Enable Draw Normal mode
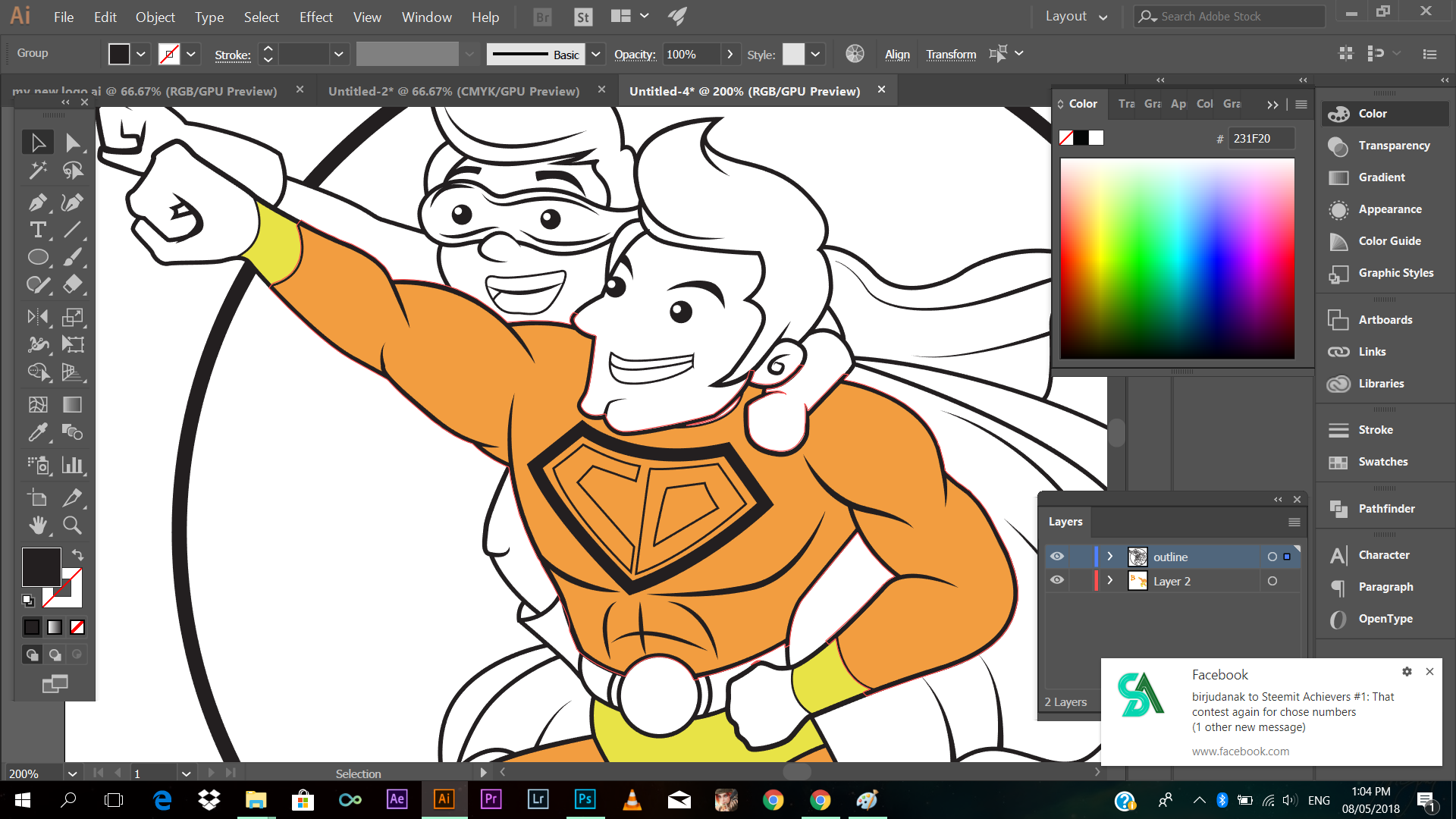Image resolution: width=1456 pixels, height=819 pixels. tap(32, 654)
